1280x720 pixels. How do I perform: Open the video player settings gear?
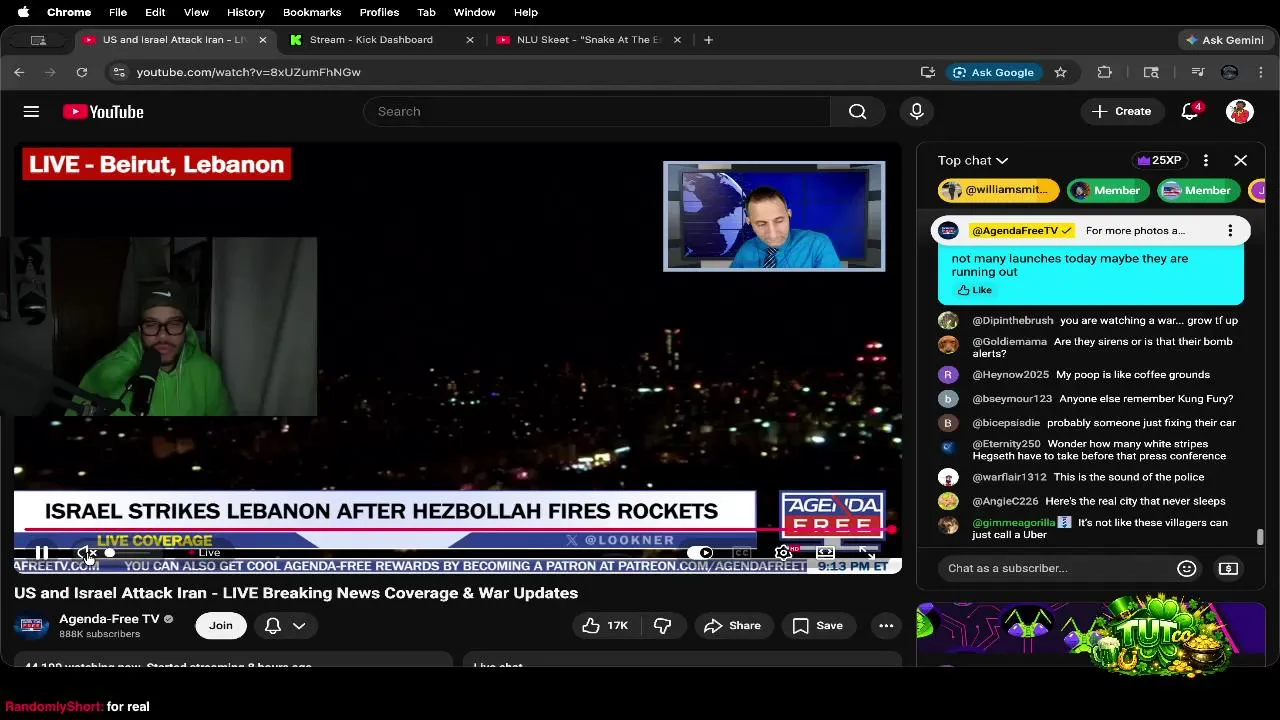pyautogui.click(x=784, y=552)
